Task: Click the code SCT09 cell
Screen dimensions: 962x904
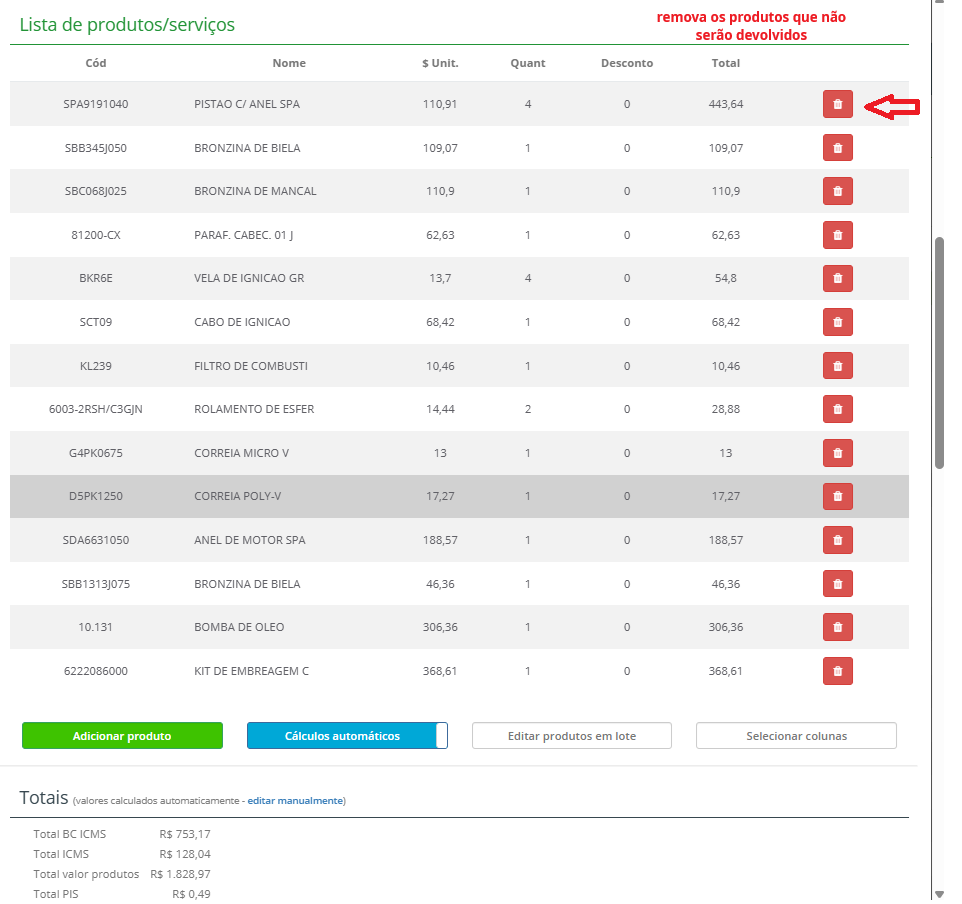Action: tap(96, 322)
